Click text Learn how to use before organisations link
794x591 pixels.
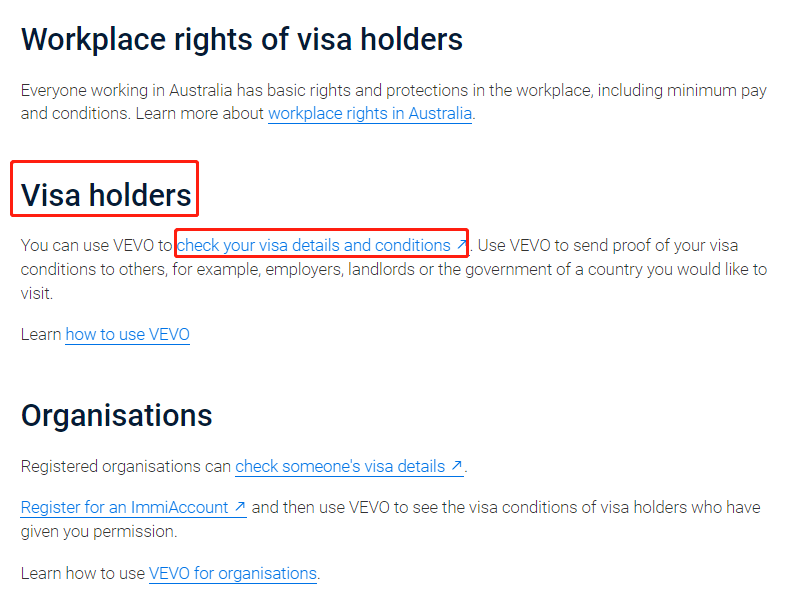click(x=83, y=573)
